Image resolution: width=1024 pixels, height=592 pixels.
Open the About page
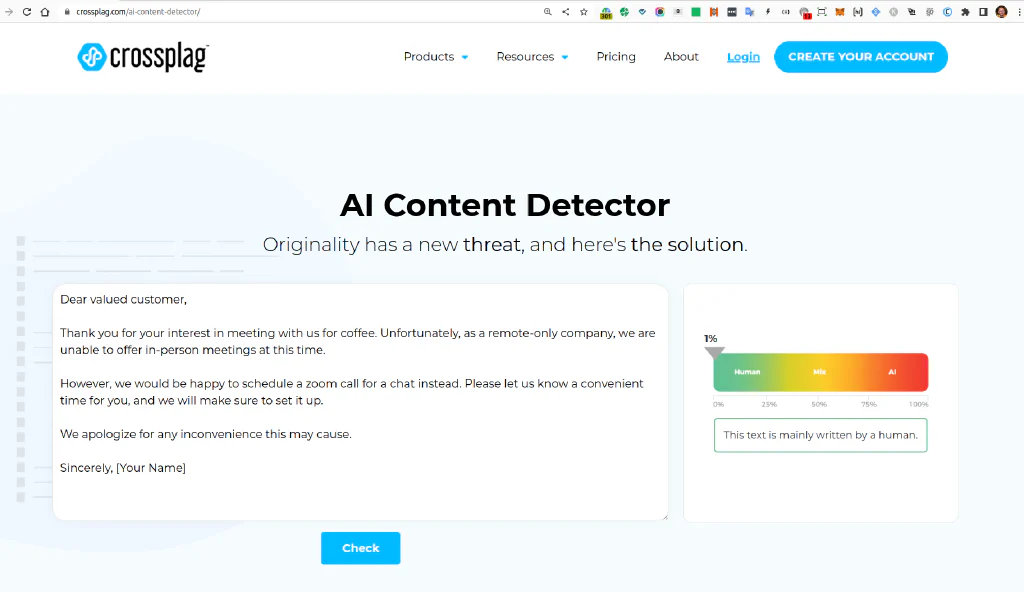coord(681,57)
